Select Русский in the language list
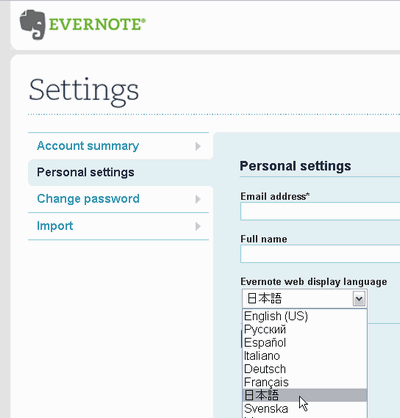400x418 pixels. [x=305, y=329]
